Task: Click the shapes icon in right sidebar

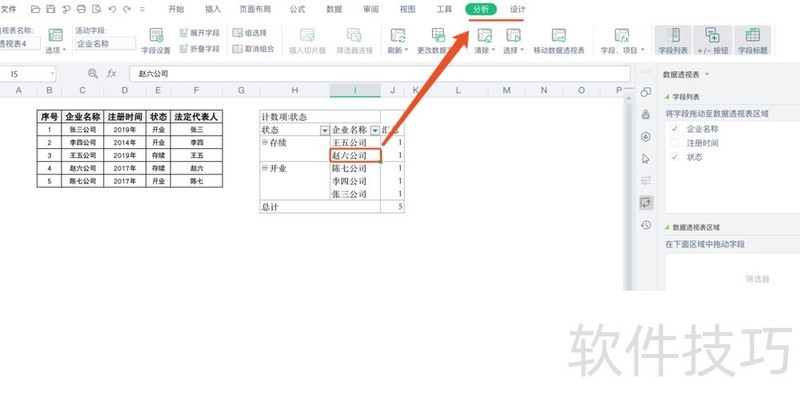Action: pos(646,92)
